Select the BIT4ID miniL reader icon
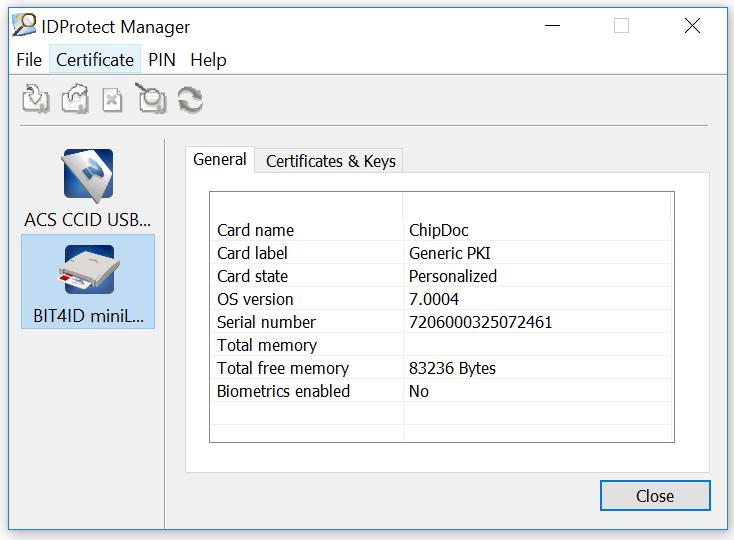Viewport: 734px width, 540px height. point(88,270)
